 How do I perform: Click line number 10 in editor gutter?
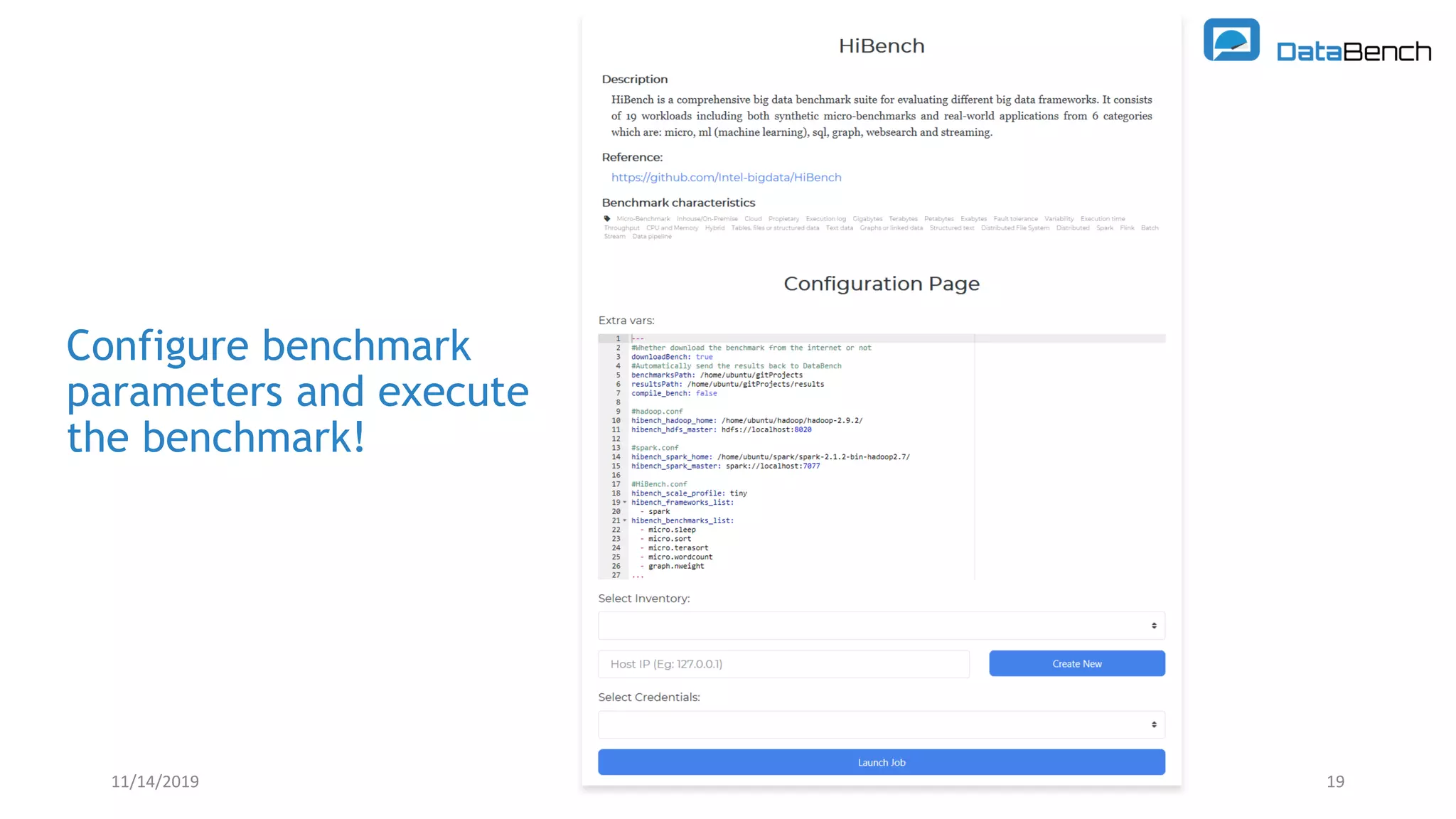pos(616,421)
